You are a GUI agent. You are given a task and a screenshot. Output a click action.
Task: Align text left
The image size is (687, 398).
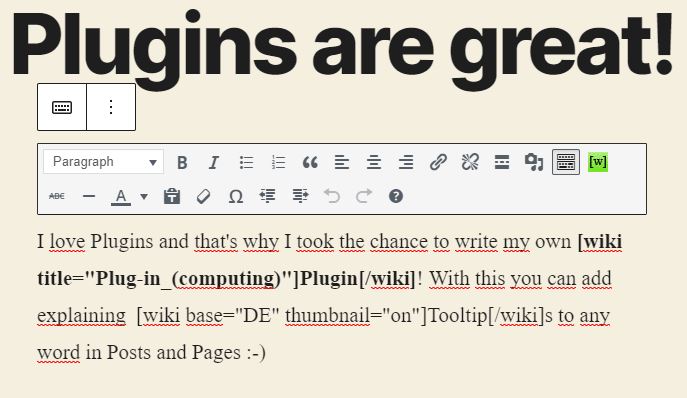point(342,162)
